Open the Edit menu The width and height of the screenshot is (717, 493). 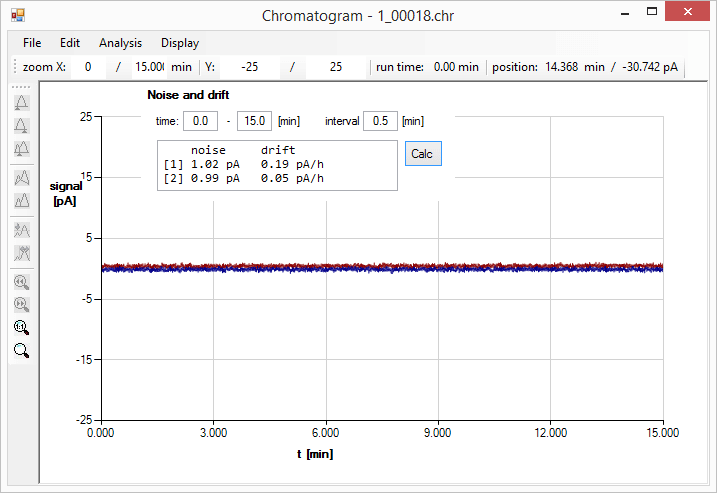pyautogui.click(x=70, y=43)
